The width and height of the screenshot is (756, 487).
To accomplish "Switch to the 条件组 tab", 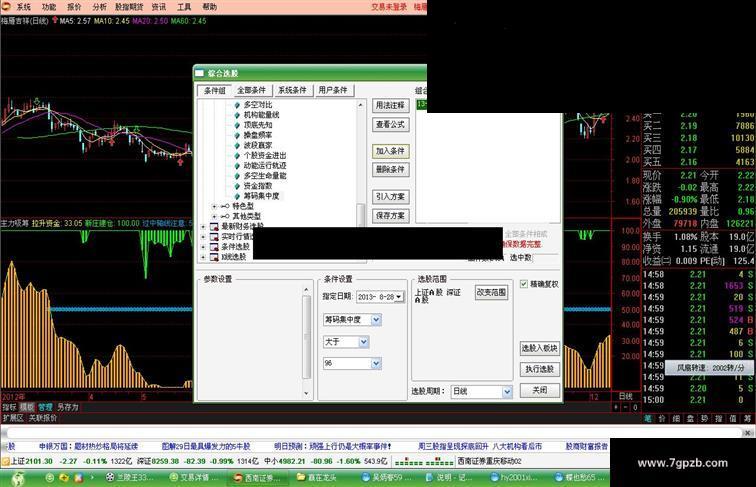I will click(215, 90).
